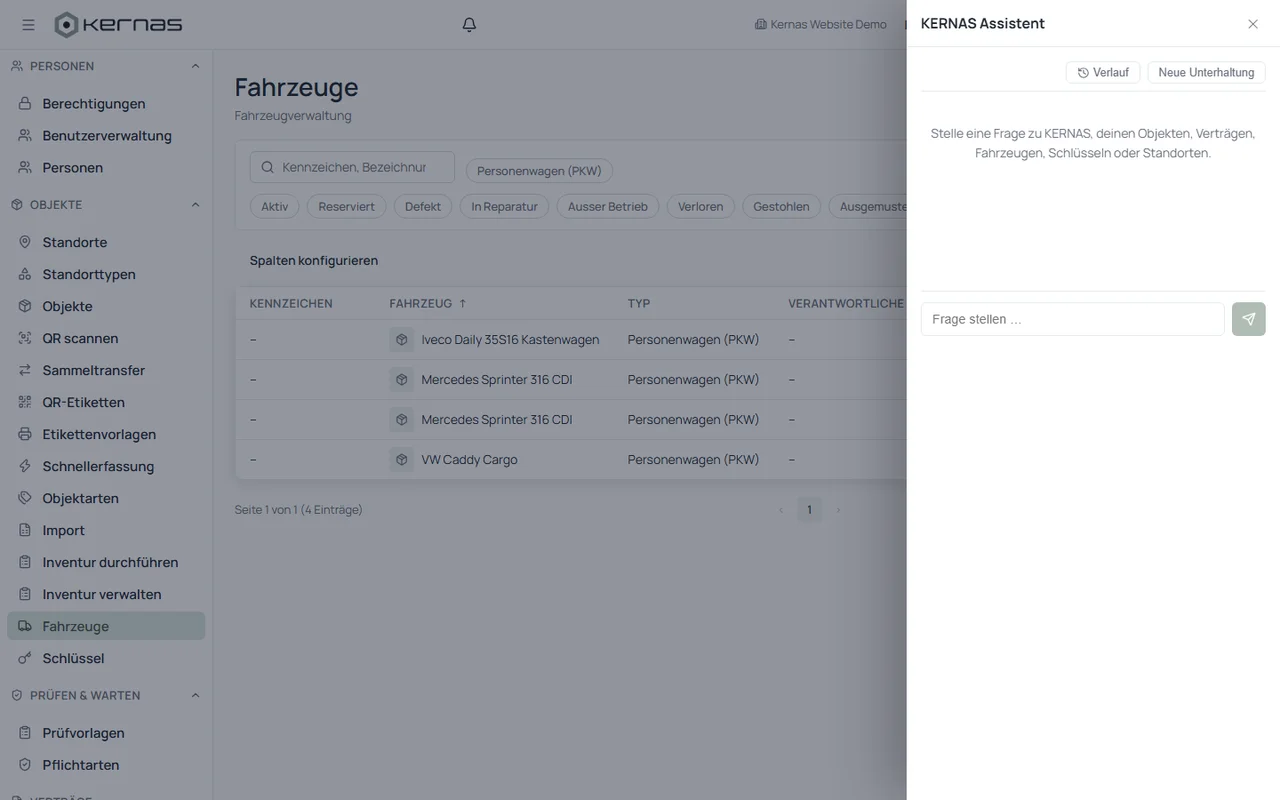Toggle the Defekt status filter
This screenshot has height=800, width=1280.
(x=423, y=206)
